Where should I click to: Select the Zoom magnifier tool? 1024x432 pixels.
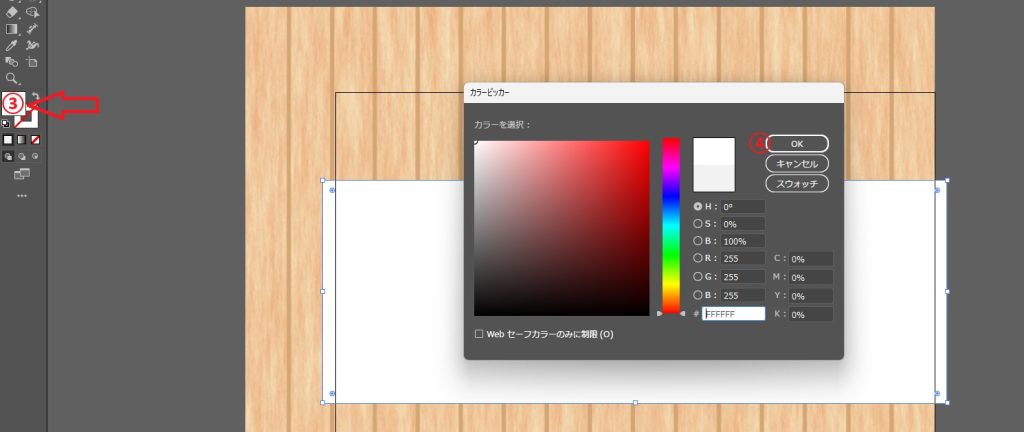point(12,77)
